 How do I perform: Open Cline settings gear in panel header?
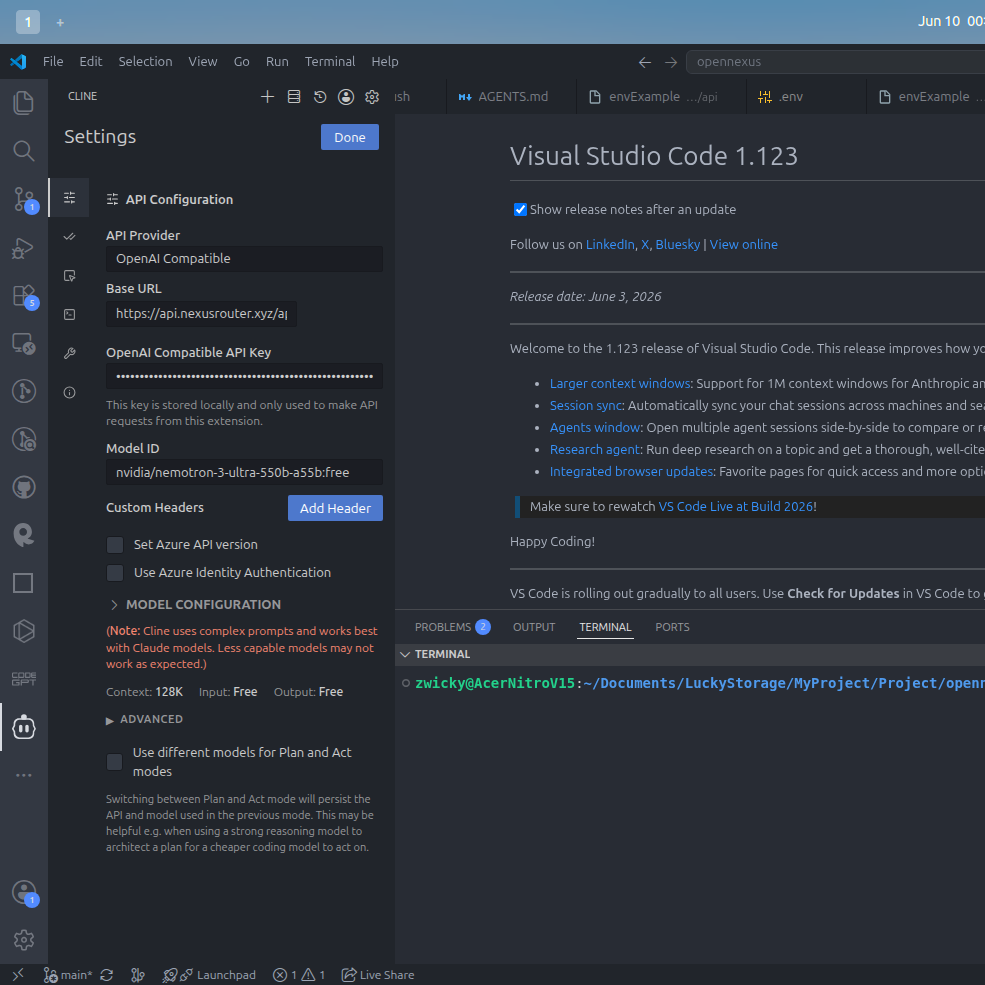[x=372, y=97]
